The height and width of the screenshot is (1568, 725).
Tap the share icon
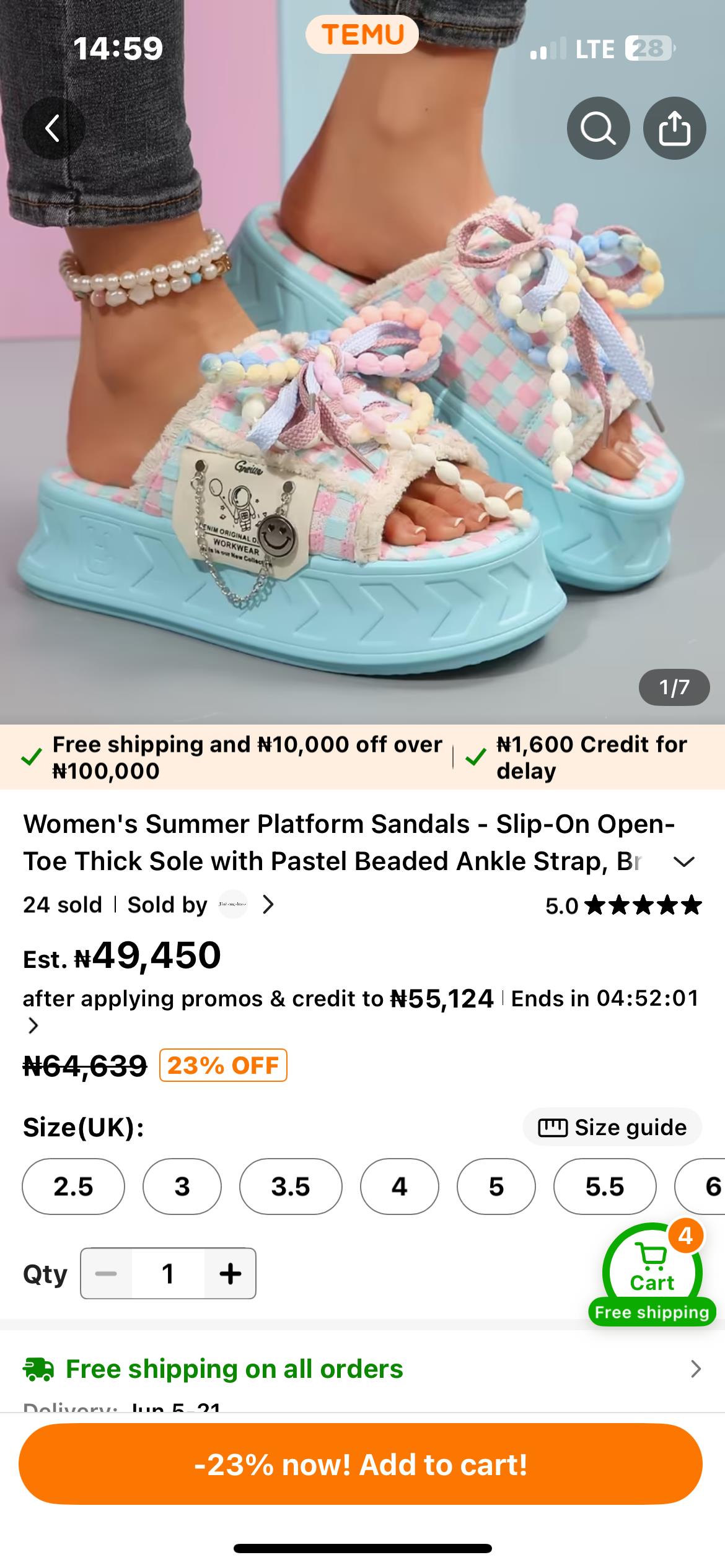(x=674, y=129)
